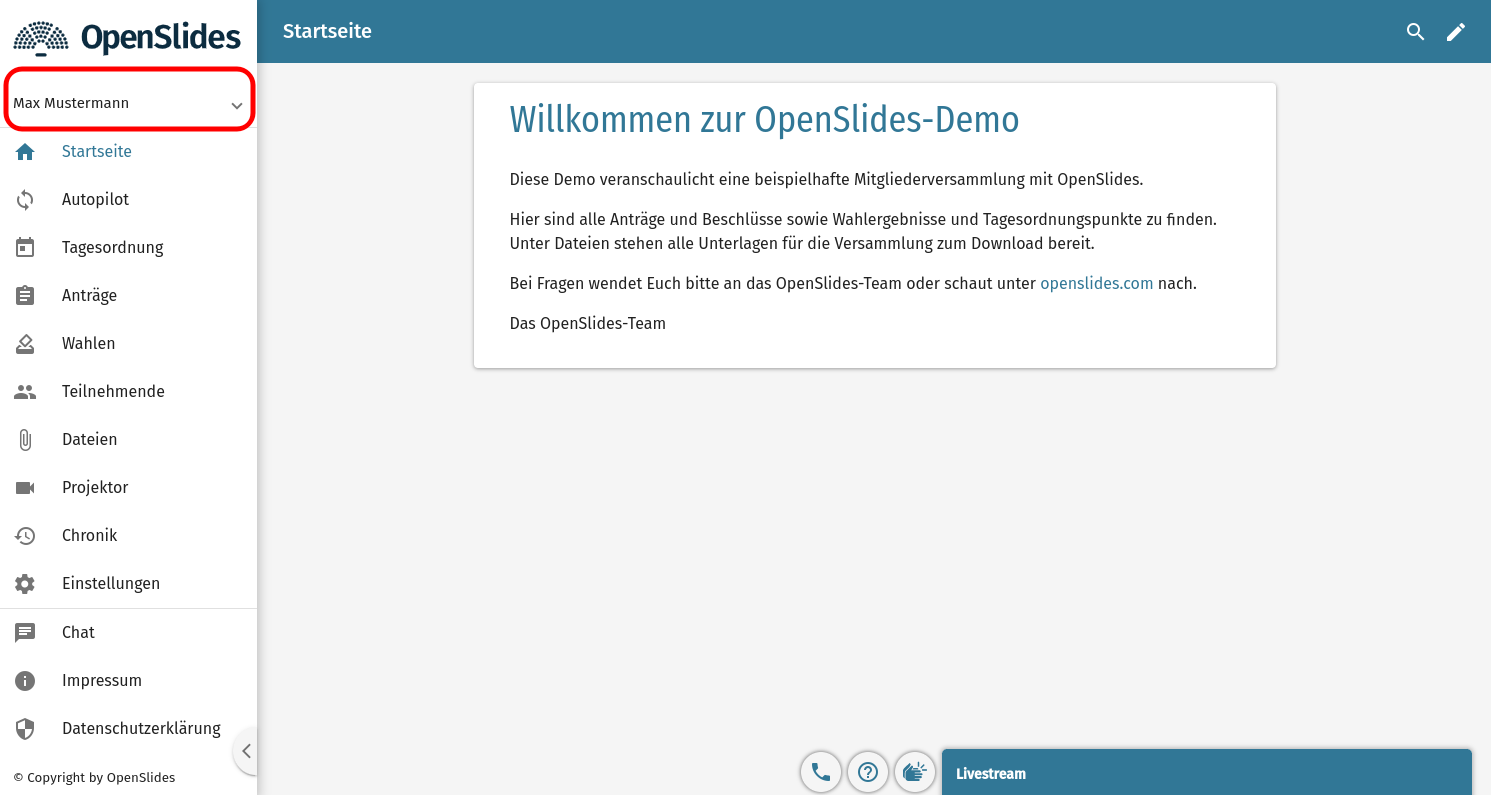
Task: Open the Chat page
Action: click(x=129, y=633)
